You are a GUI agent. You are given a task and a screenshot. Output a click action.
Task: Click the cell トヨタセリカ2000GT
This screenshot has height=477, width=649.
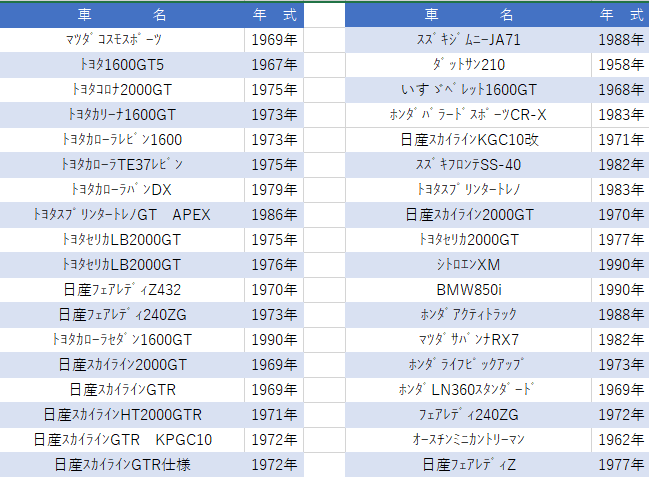468,240
